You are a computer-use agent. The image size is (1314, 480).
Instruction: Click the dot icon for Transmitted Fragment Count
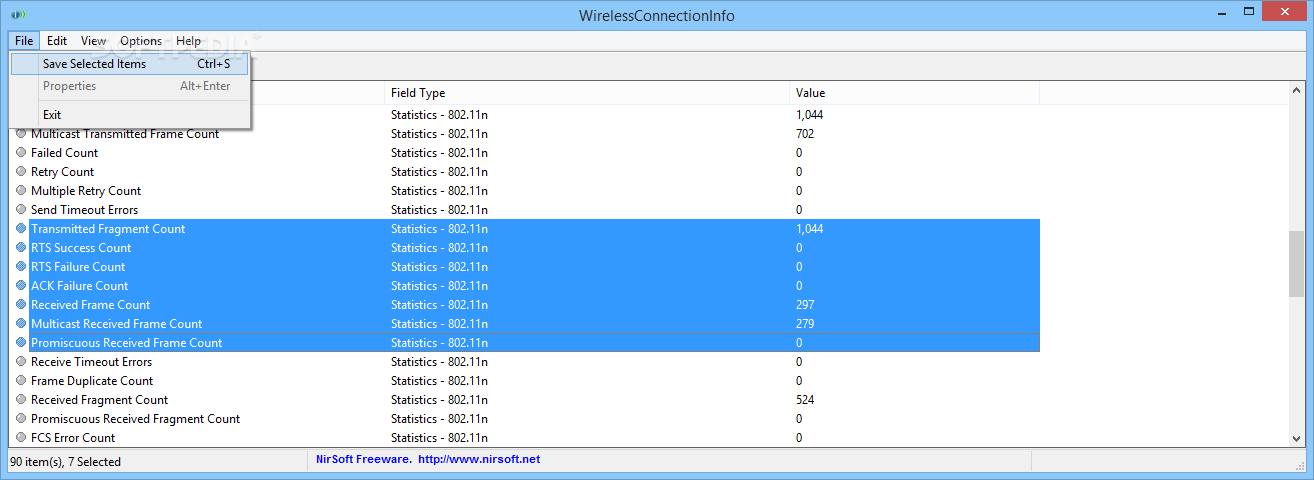pyautogui.click(x=22, y=229)
